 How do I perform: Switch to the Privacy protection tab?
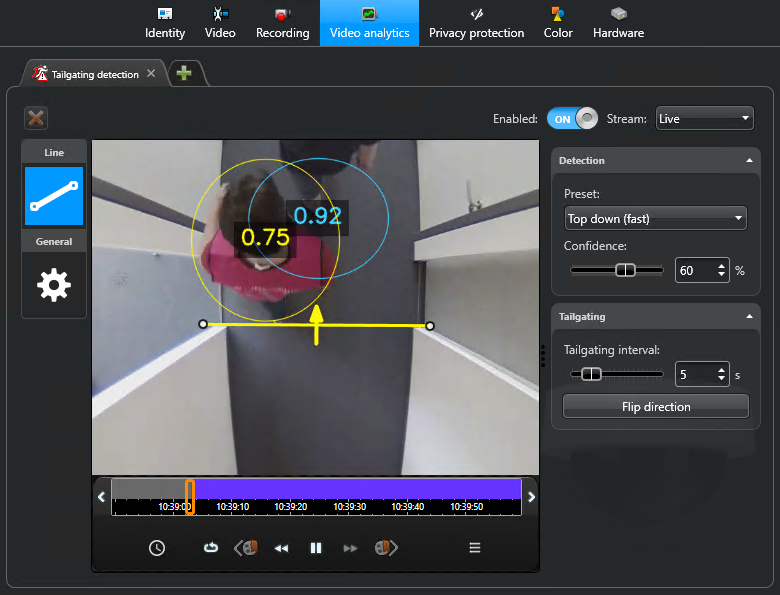coord(476,23)
